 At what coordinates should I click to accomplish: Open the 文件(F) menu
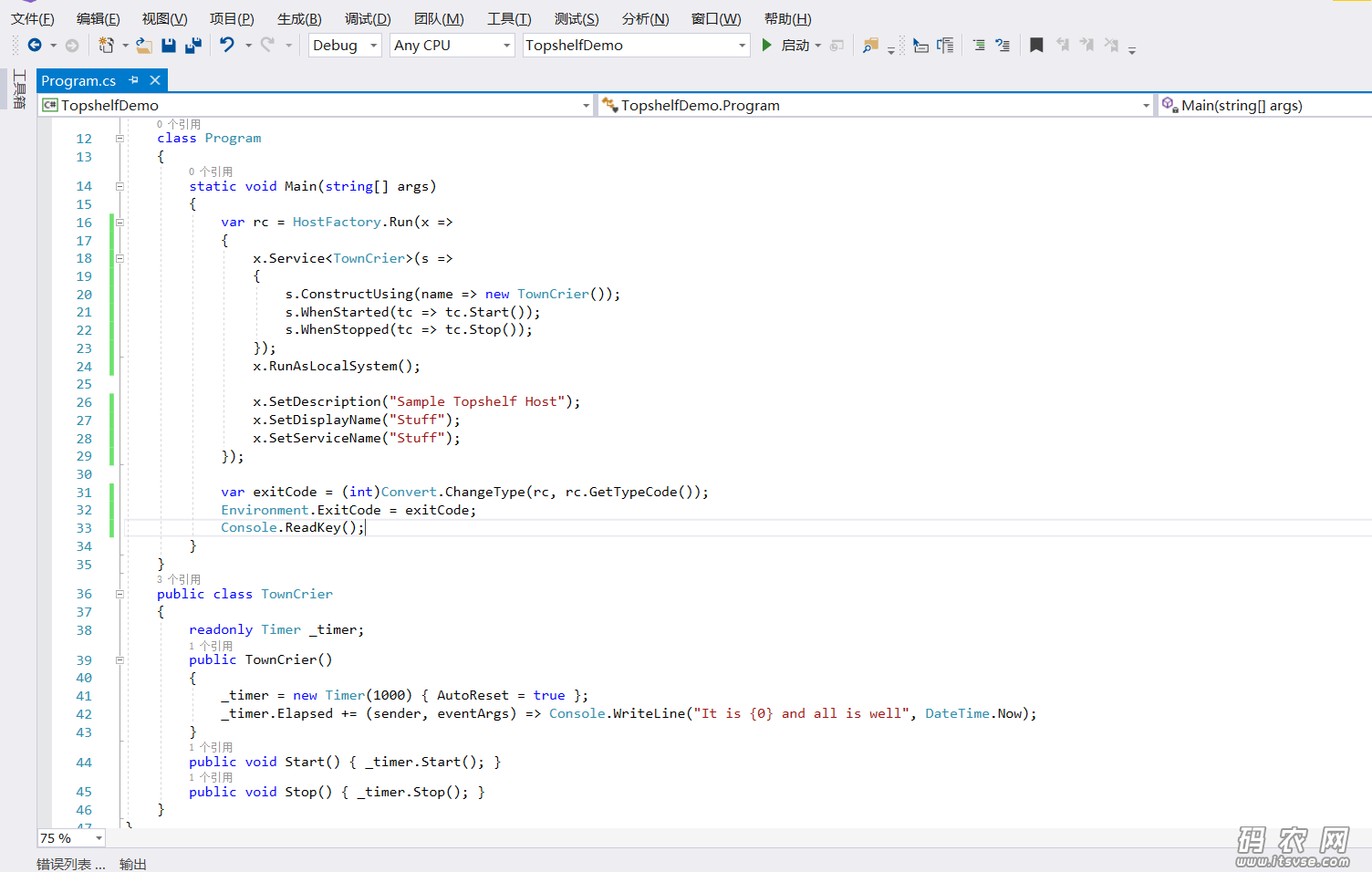coord(33,18)
